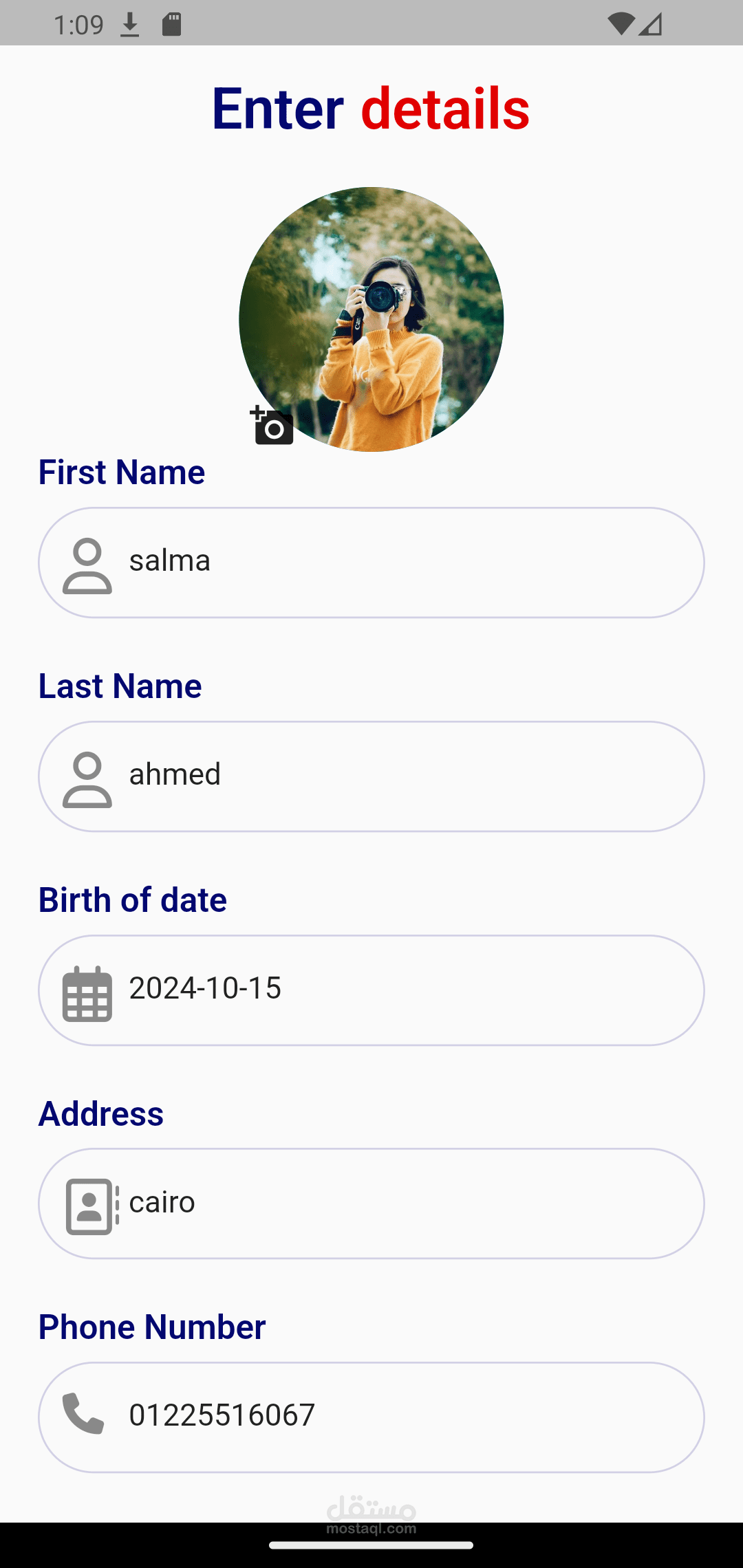
Task: Tap the Enter details heading
Action: [x=371, y=109]
